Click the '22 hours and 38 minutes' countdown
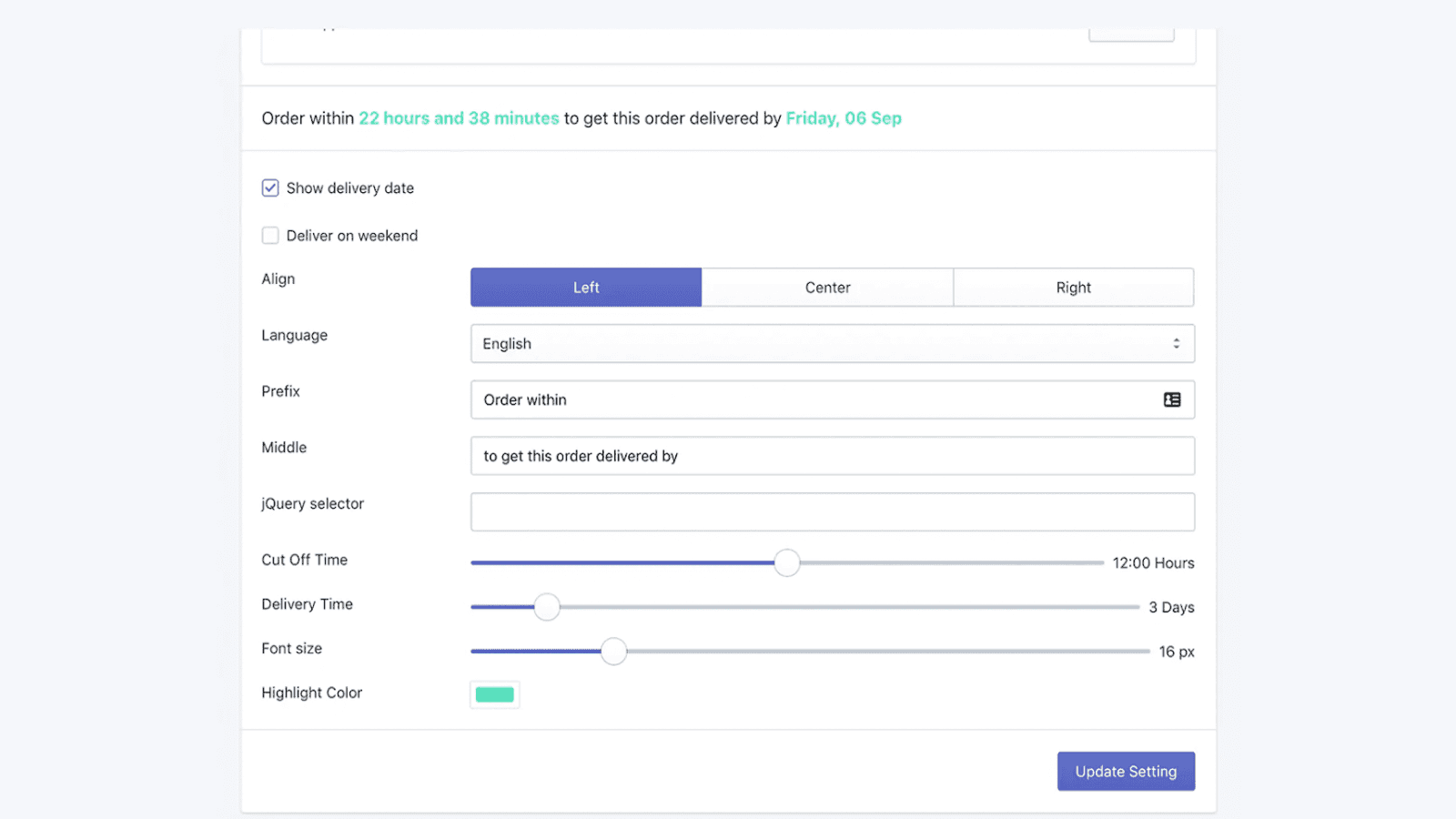The width and height of the screenshot is (1456, 819). point(459,117)
